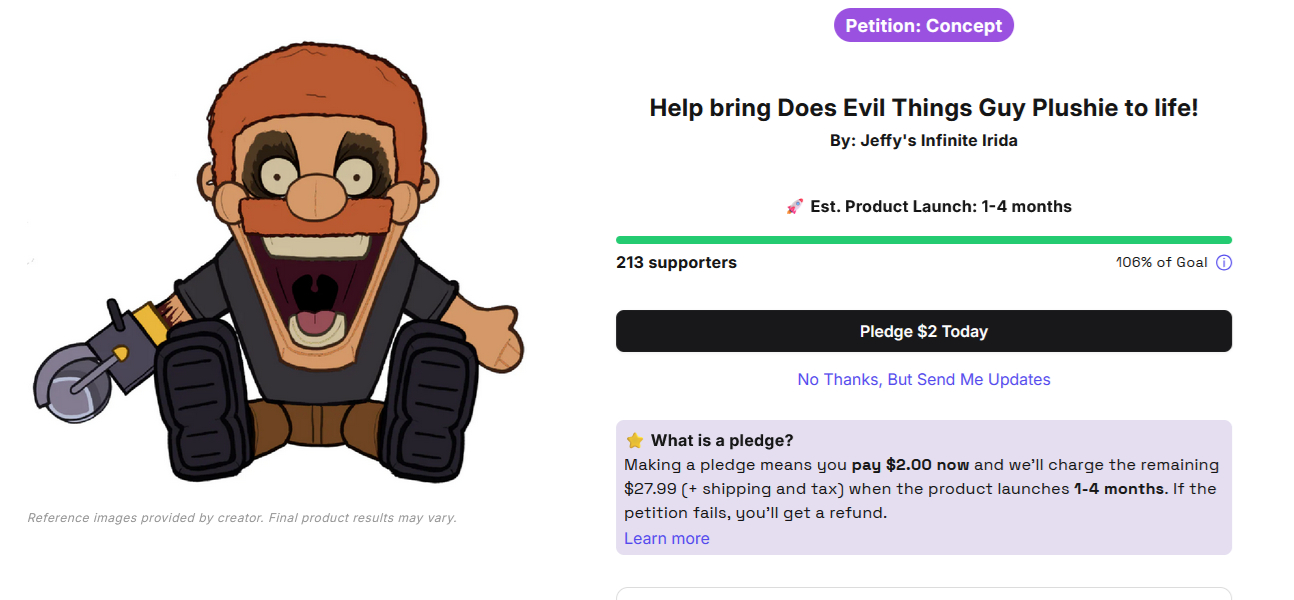1294x600 pixels.
Task: Click the Est. Product Launch: 1-4 months text
Action: (x=940, y=207)
